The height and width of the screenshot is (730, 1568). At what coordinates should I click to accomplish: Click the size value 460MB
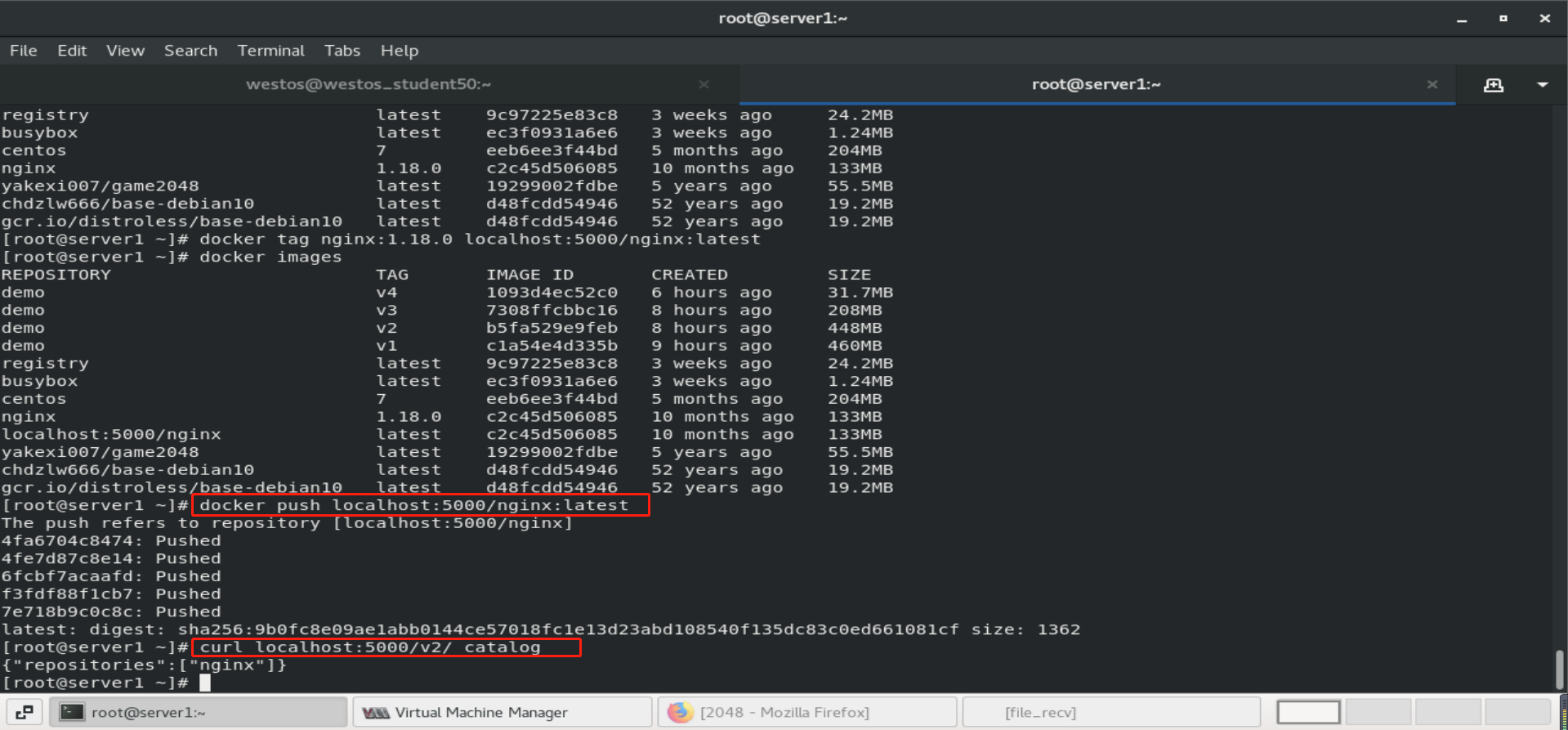pyautogui.click(x=855, y=346)
